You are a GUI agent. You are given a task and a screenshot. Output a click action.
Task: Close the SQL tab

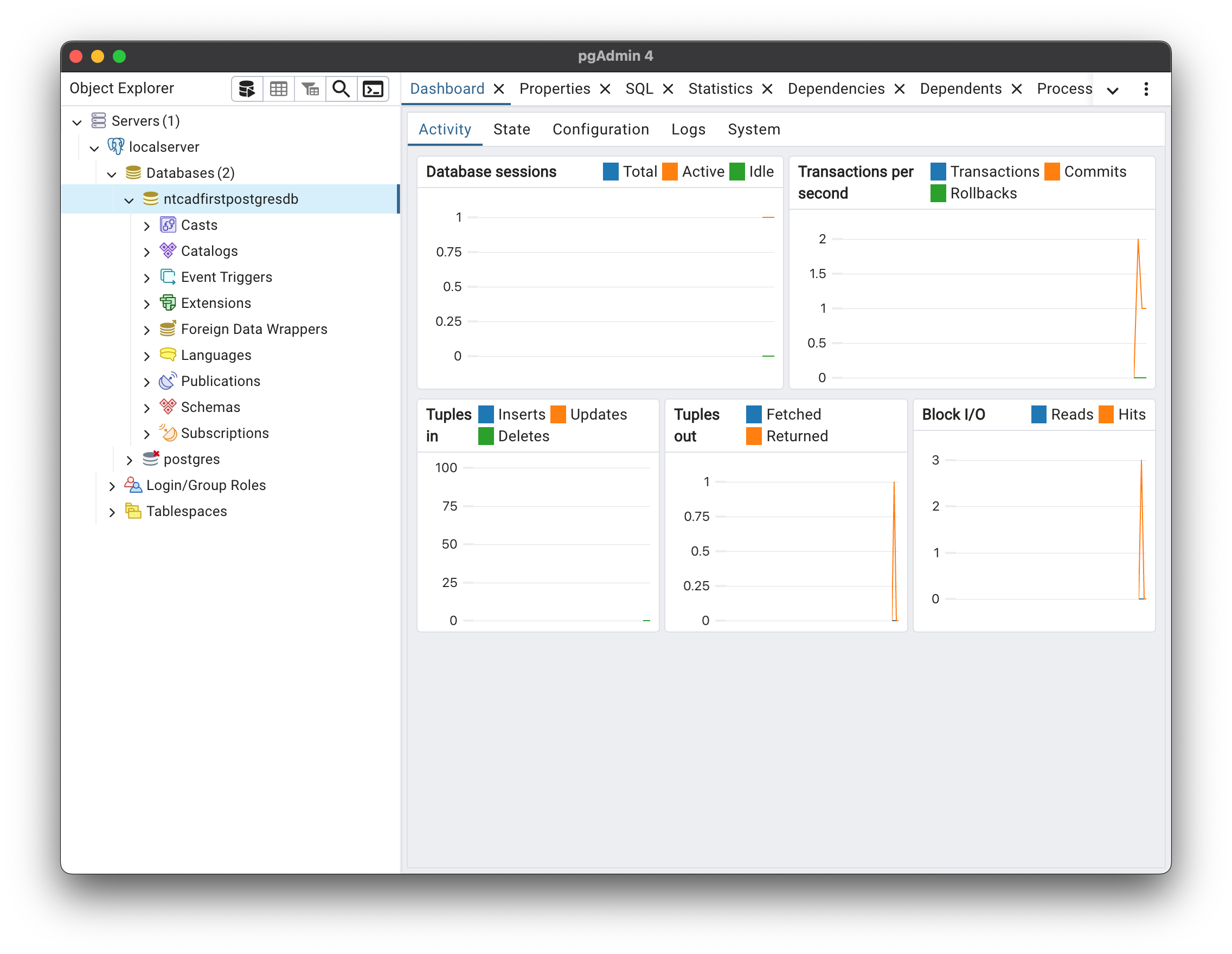(668, 89)
